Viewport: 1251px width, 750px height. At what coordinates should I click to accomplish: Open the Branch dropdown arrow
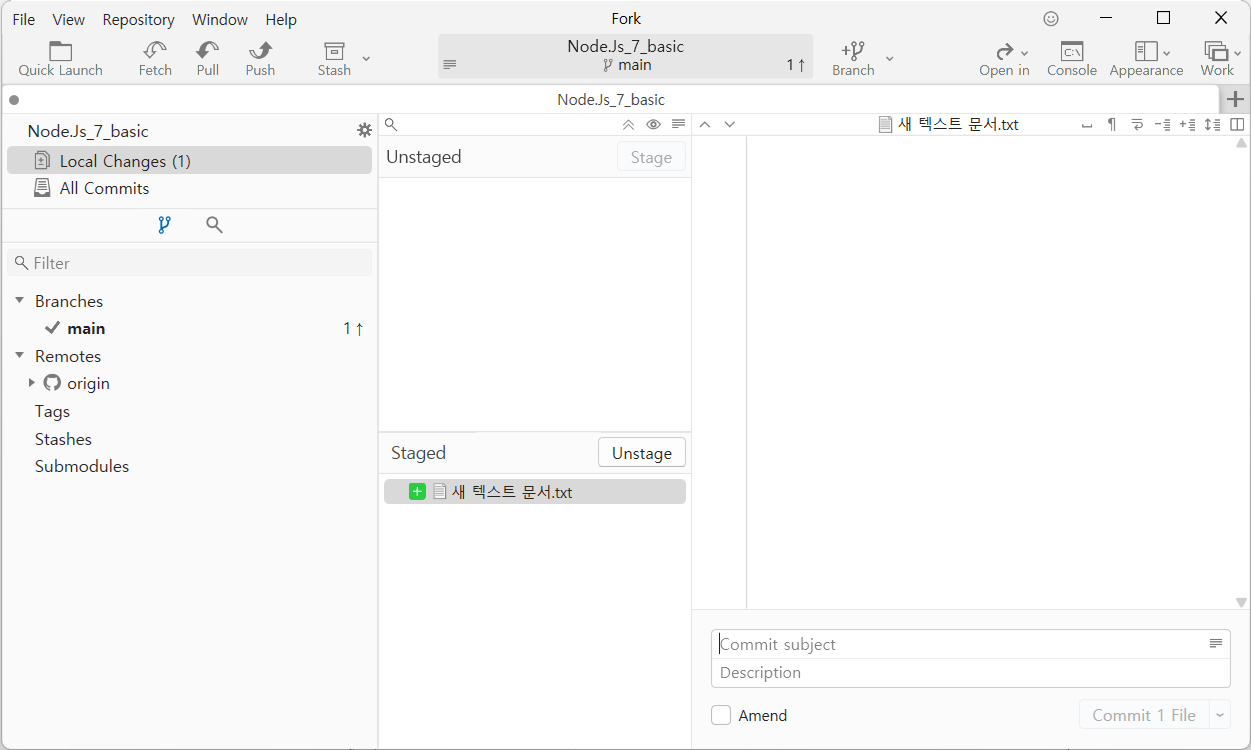click(890, 58)
